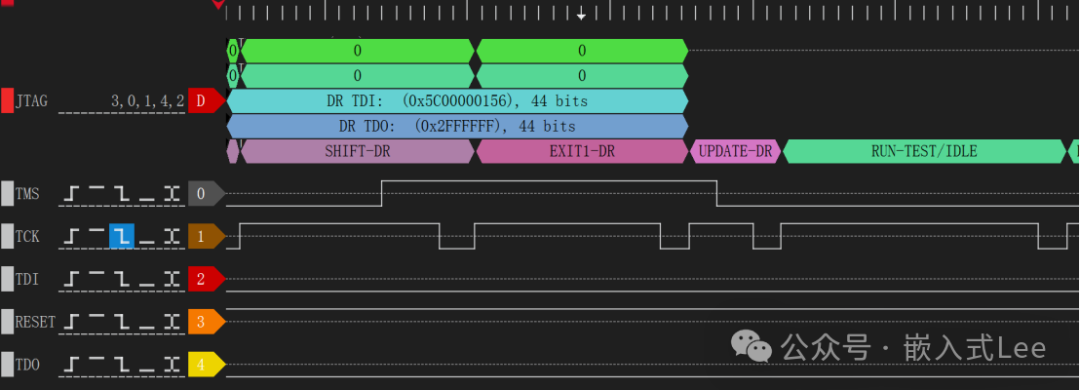
Task: Click channel index 2 badge for TDI
Action: pyautogui.click(x=206, y=279)
